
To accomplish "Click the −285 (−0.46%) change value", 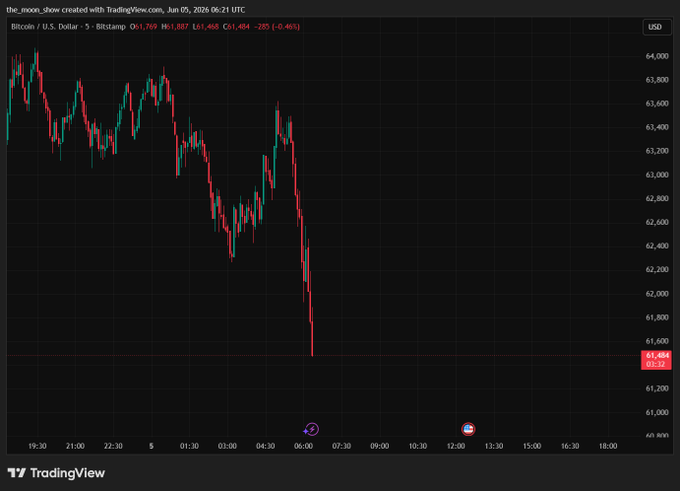I will pos(277,27).
